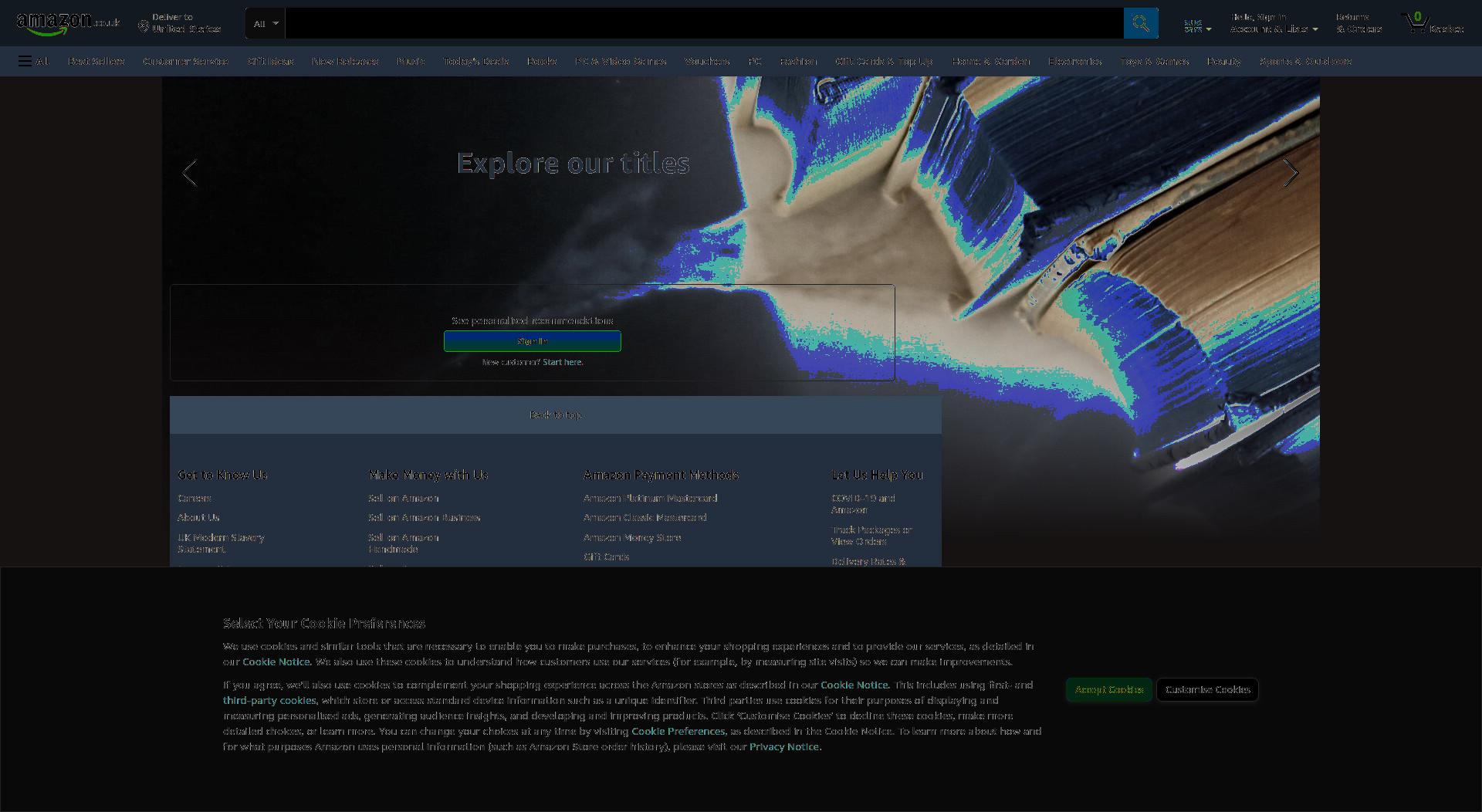Click Get to Know Us footer heading
Viewport: 1482px width, 812px height.
point(222,475)
